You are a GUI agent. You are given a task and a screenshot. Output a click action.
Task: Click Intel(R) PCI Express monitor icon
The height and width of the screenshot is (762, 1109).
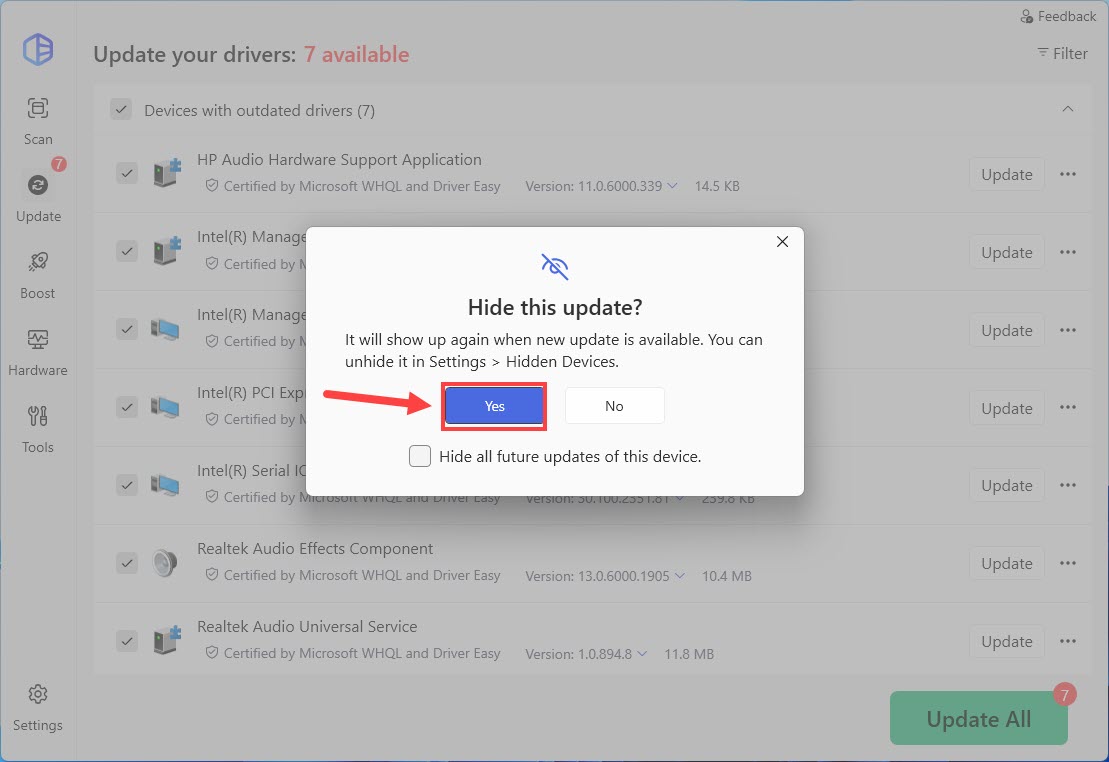click(x=165, y=407)
